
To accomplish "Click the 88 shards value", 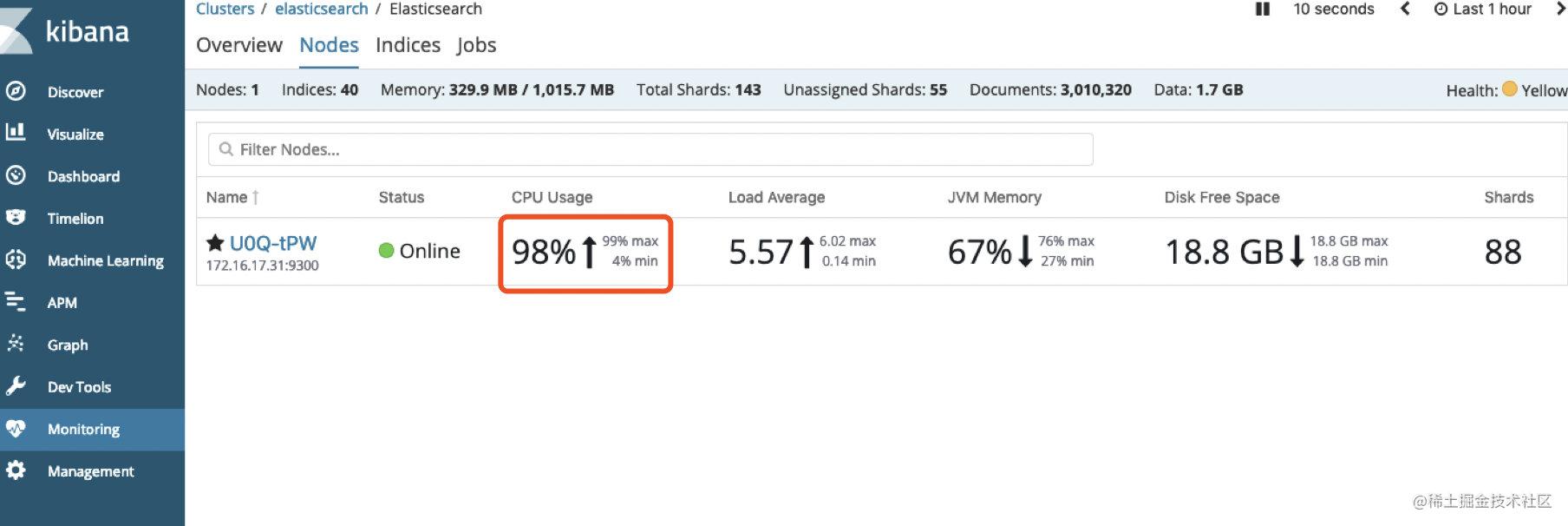I will 1503,253.
